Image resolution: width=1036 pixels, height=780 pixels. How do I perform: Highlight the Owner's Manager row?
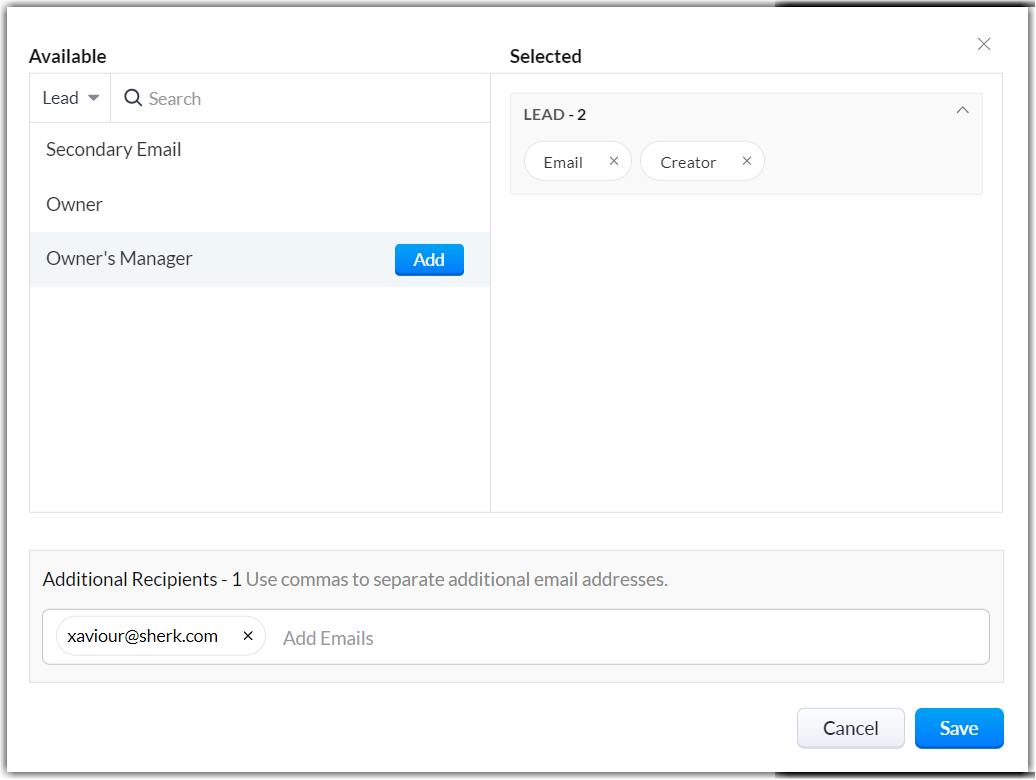coord(200,259)
